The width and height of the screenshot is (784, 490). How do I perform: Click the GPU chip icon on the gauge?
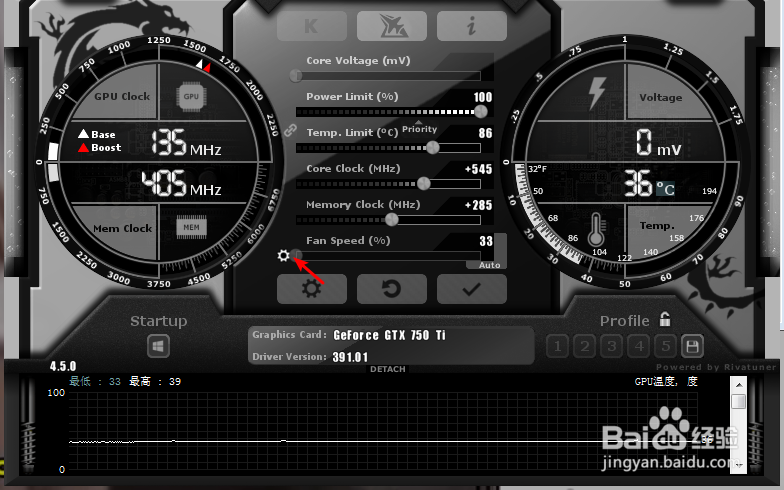191,96
